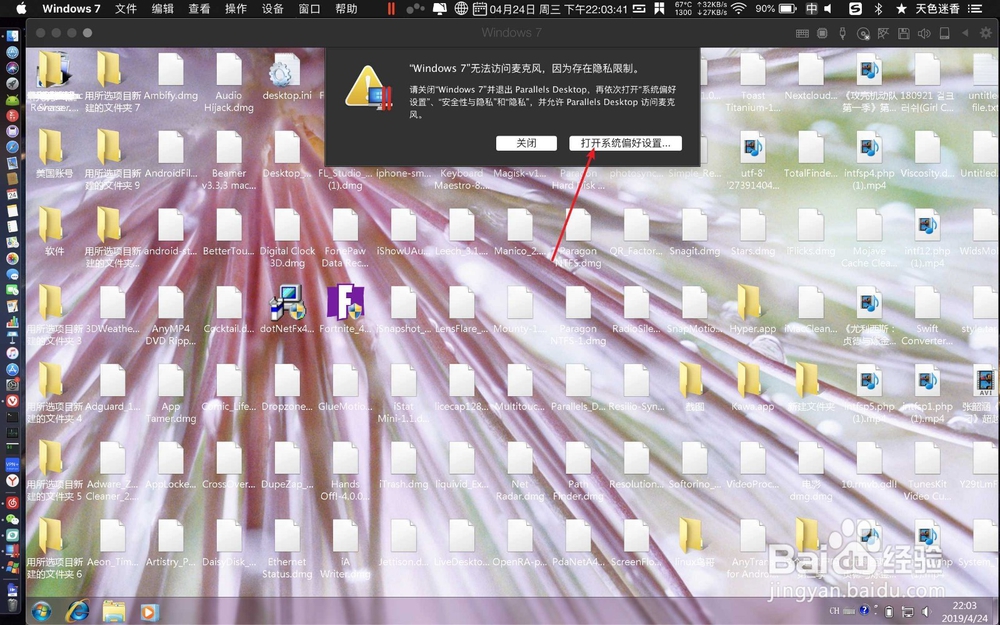Select the App Tamer.dmg file
Viewport: 1000px width, 625px height.
pos(170,393)
